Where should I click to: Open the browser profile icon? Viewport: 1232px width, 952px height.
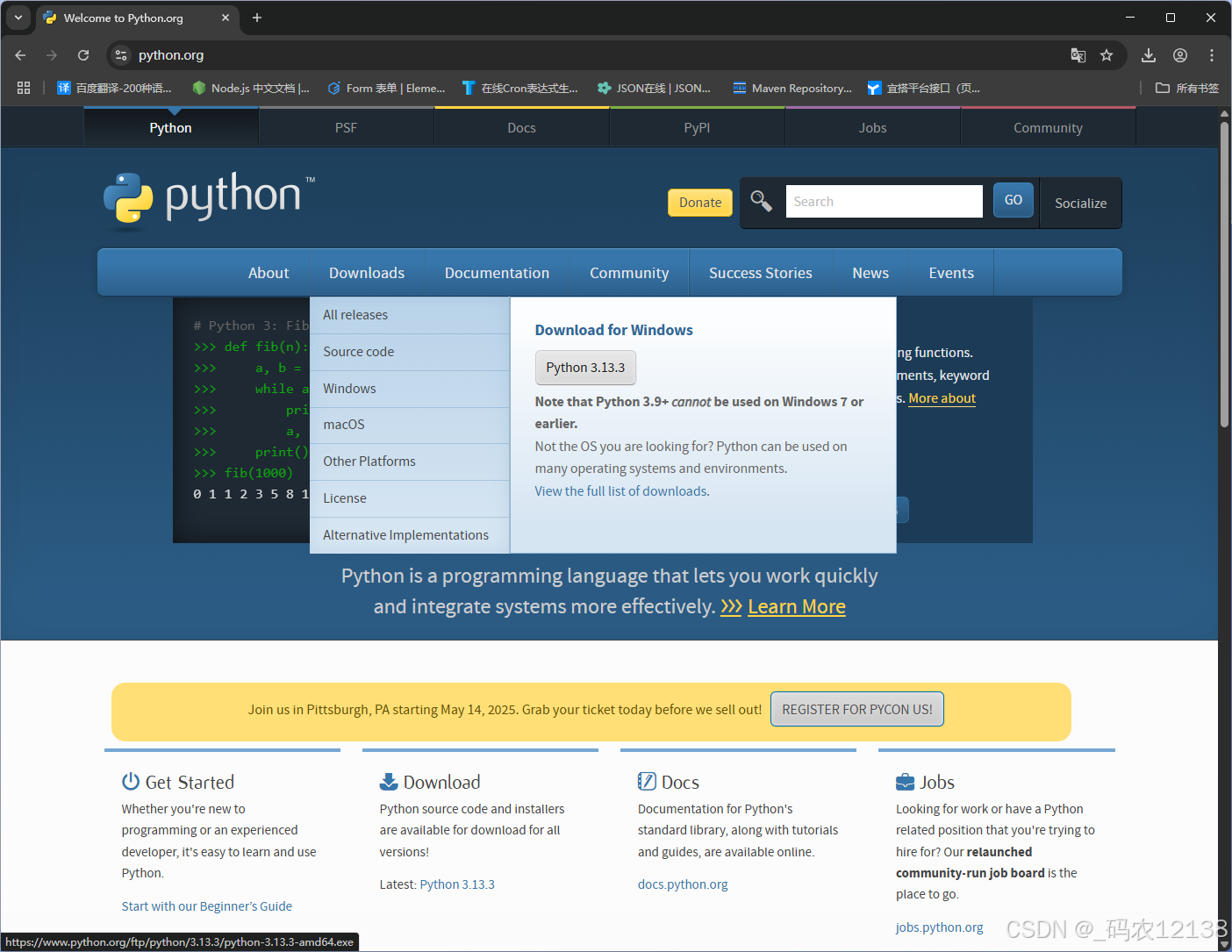click(x=1180, y=55)
